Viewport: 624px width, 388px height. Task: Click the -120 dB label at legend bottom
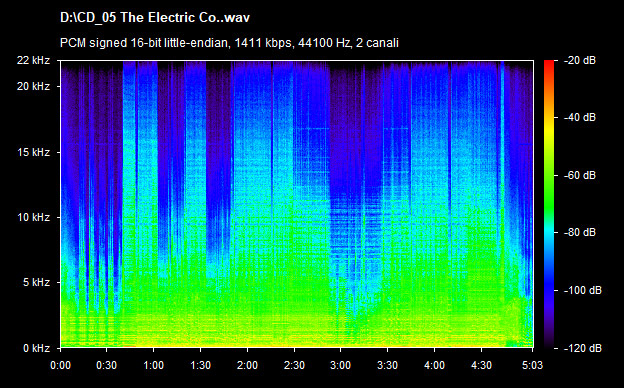coord(583,348)
